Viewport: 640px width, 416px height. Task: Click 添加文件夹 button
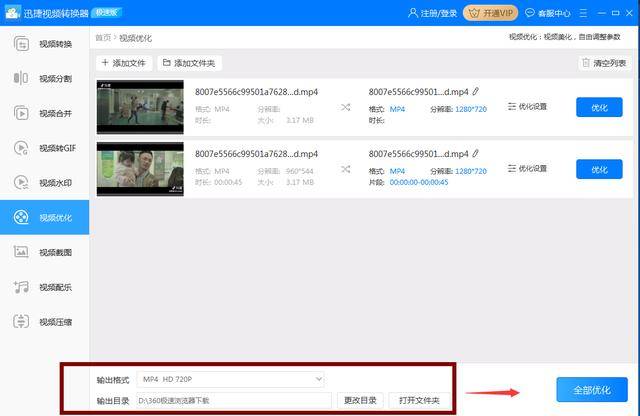click(189, 63)
